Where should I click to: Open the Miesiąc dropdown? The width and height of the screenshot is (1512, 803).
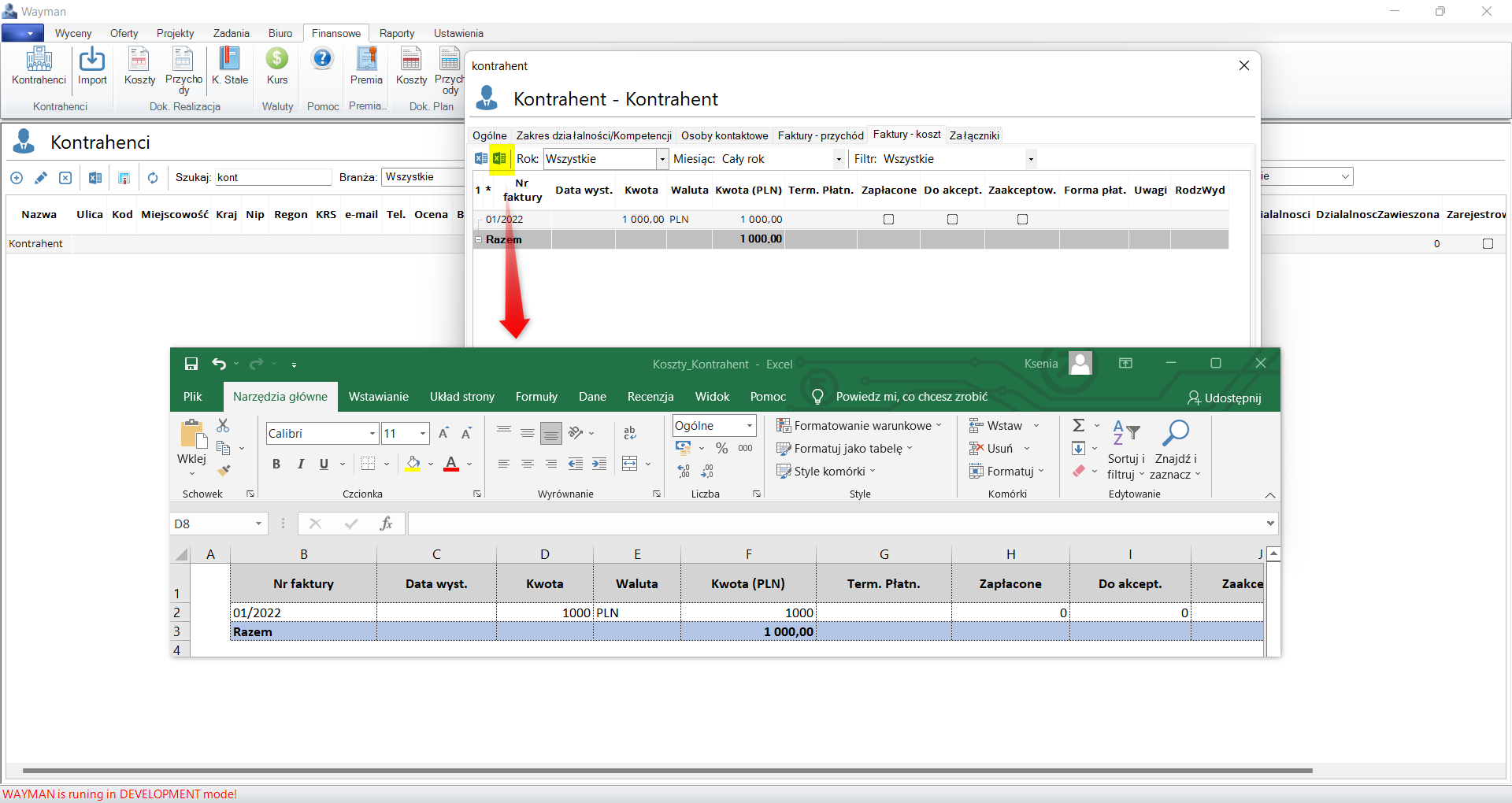click(839, 159)
